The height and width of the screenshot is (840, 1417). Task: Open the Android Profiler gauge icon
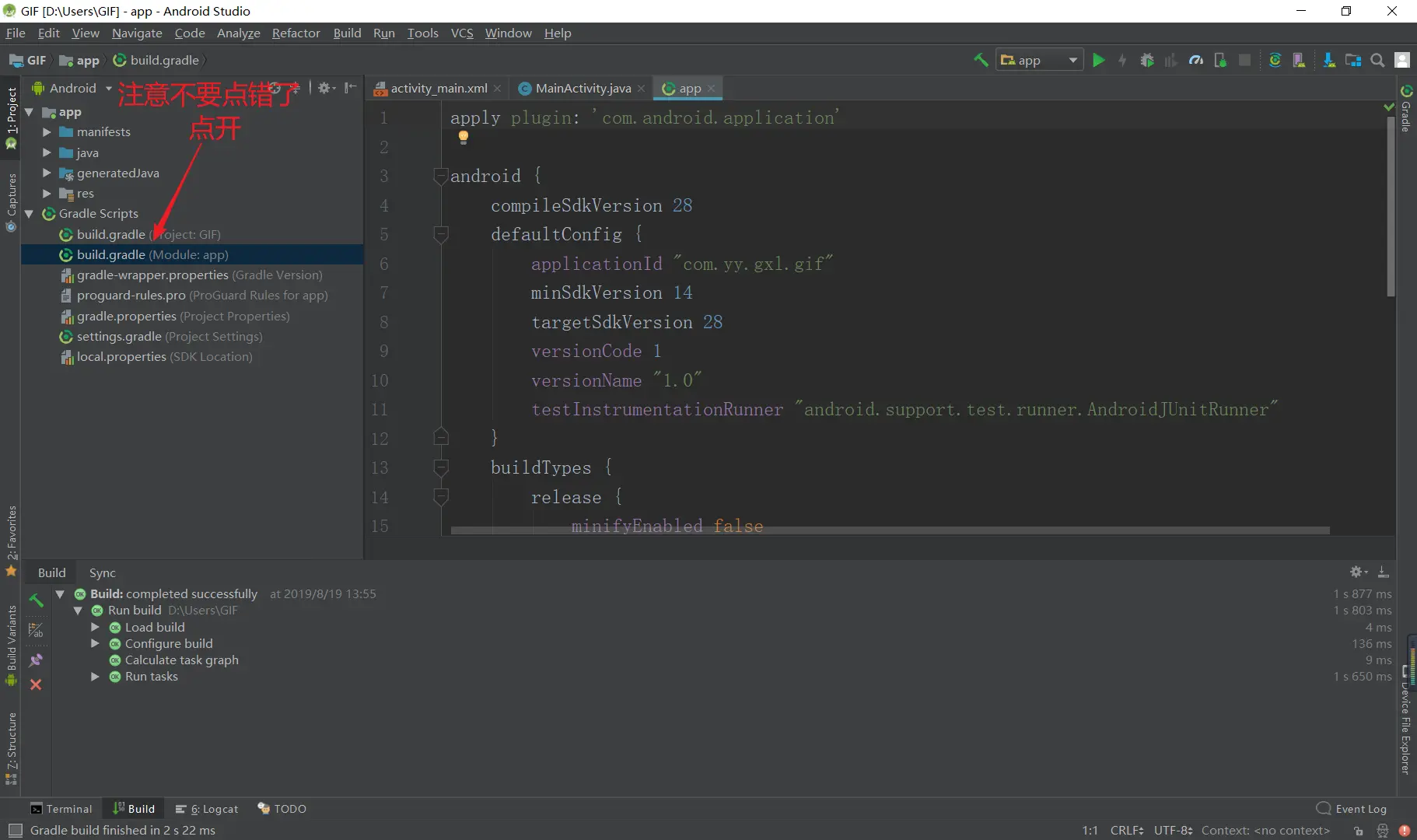pos(1196,61)
